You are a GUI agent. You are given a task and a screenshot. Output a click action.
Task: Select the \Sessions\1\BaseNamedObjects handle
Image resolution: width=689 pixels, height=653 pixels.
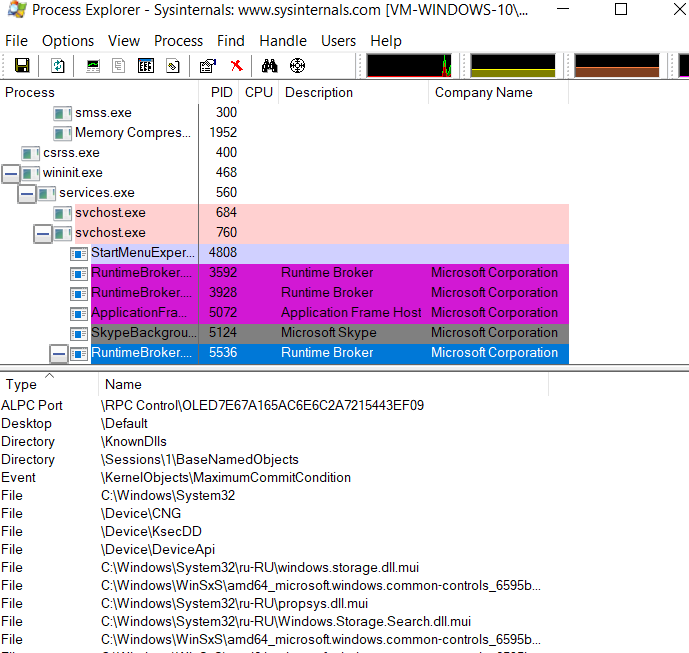pos(274,459)
